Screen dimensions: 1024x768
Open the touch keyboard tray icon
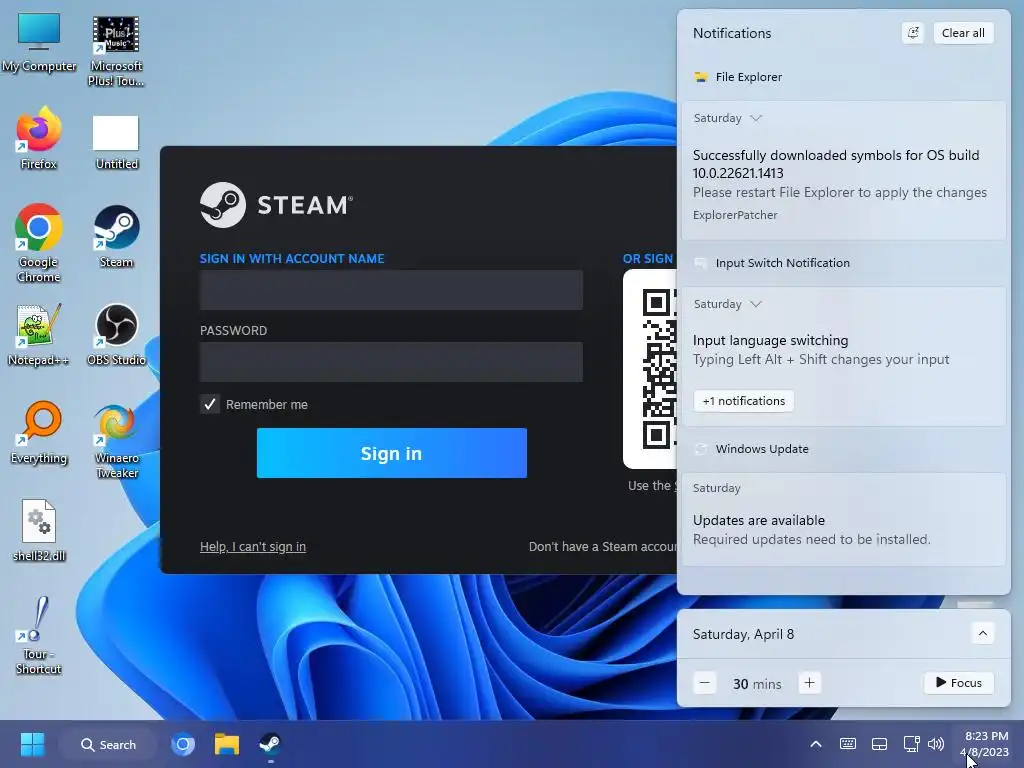[848, 744]
